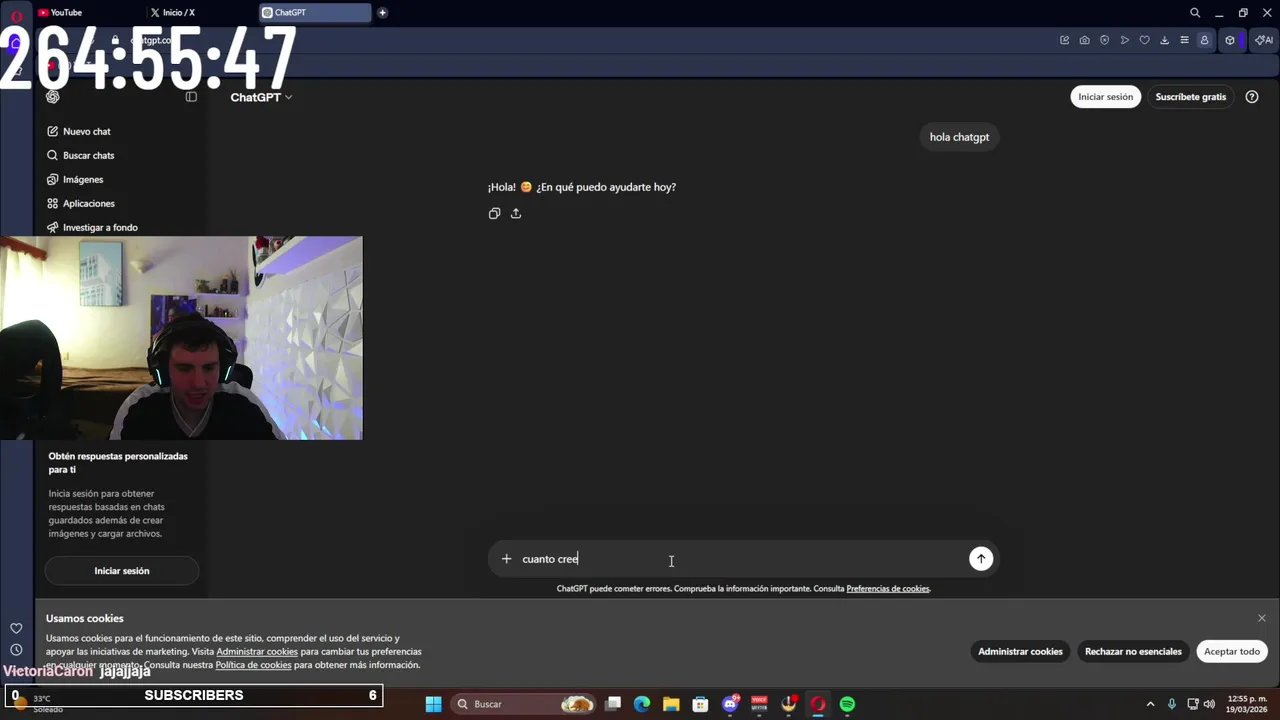Click the Windows taskbar Buscar box
The image size is (1280, 720).
(x=524, y=704)
